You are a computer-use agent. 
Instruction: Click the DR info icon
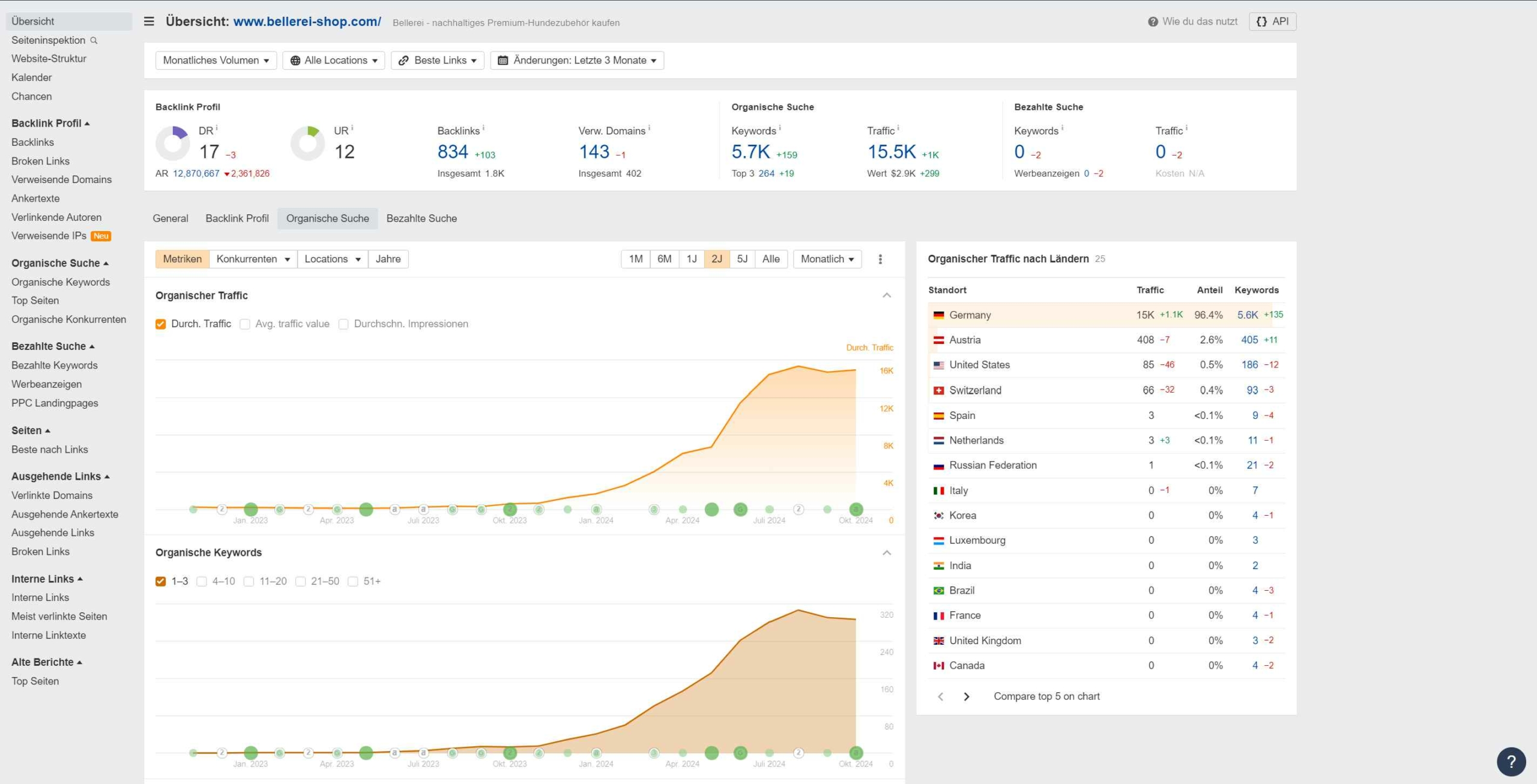pos(217,128)
